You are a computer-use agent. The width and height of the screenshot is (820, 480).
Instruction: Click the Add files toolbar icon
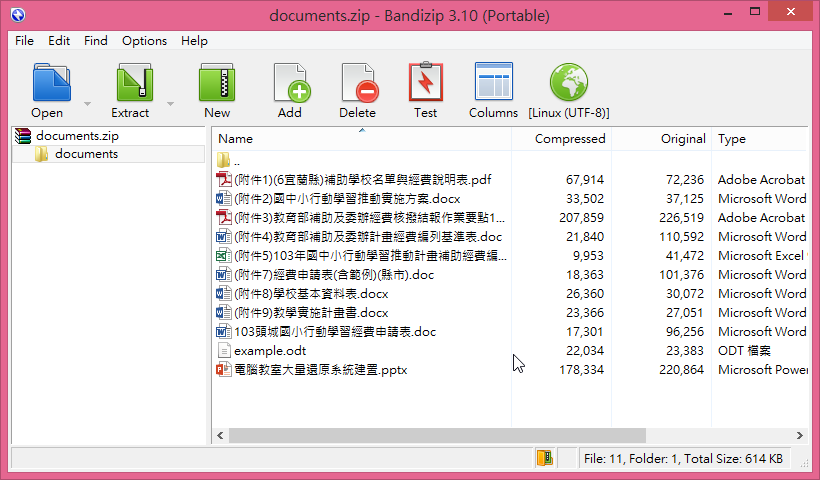click(x=291, y=83)
